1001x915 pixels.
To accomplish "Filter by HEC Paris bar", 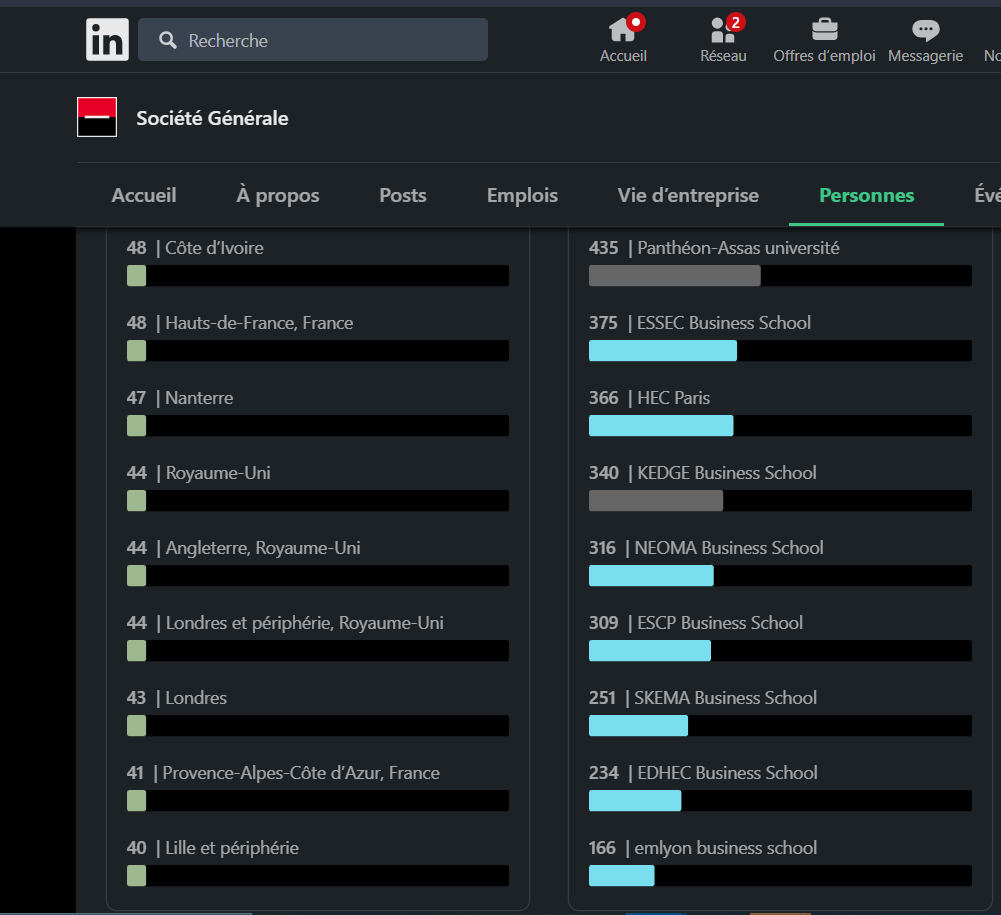I will click(x=780, y=426).
